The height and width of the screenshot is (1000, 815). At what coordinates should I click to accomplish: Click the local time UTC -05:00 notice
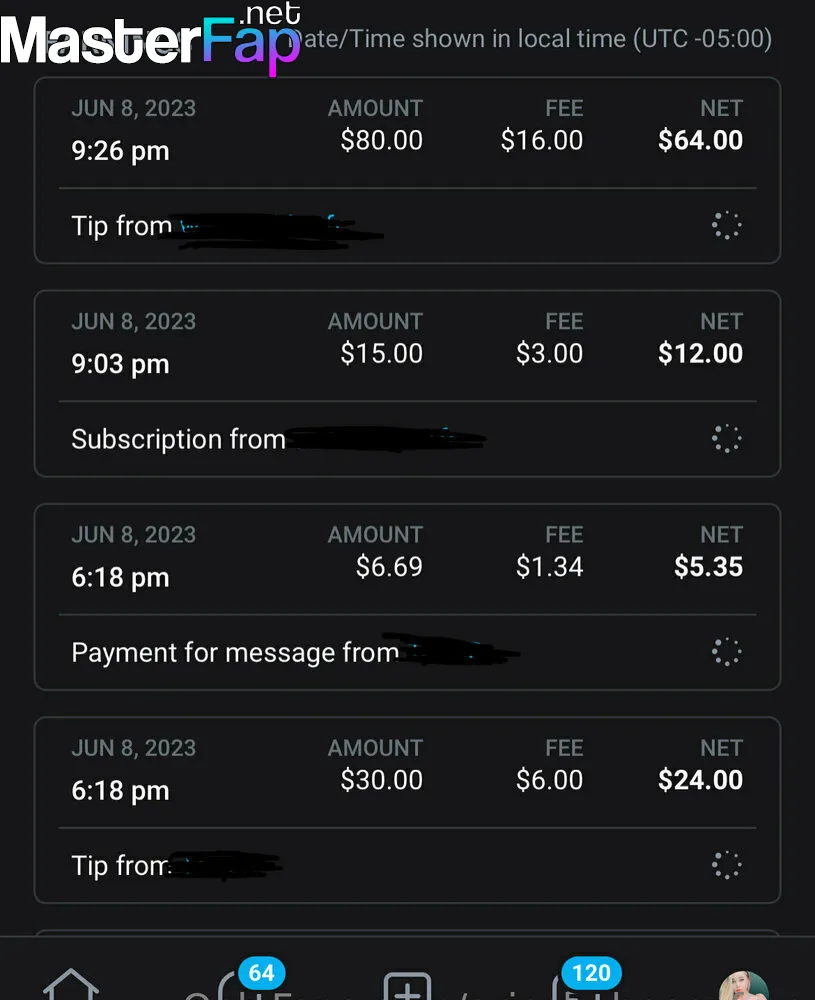534,39
